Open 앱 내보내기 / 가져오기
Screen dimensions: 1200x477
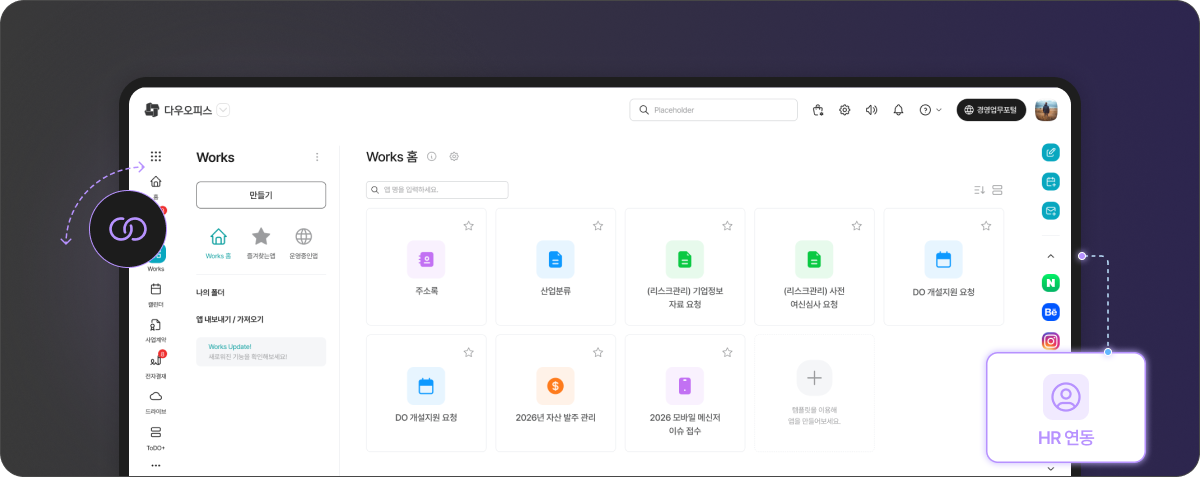230,319
